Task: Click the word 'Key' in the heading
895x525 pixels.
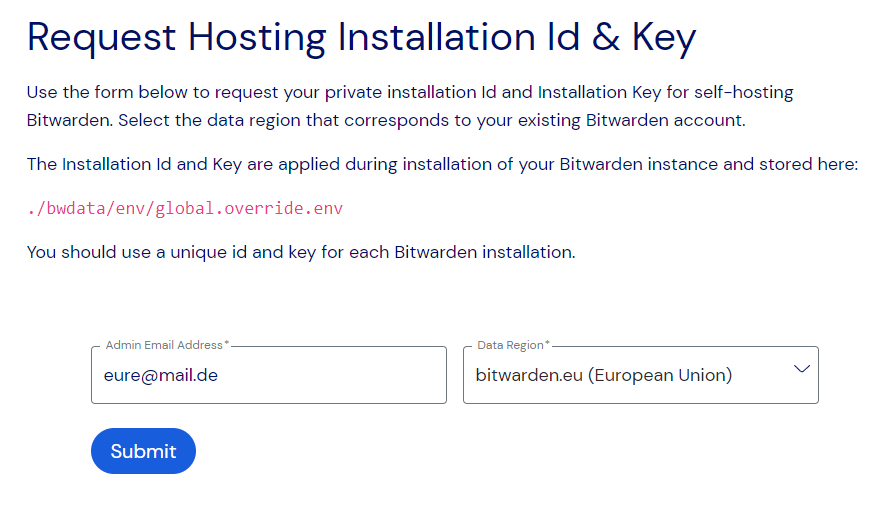Action: 664,38
